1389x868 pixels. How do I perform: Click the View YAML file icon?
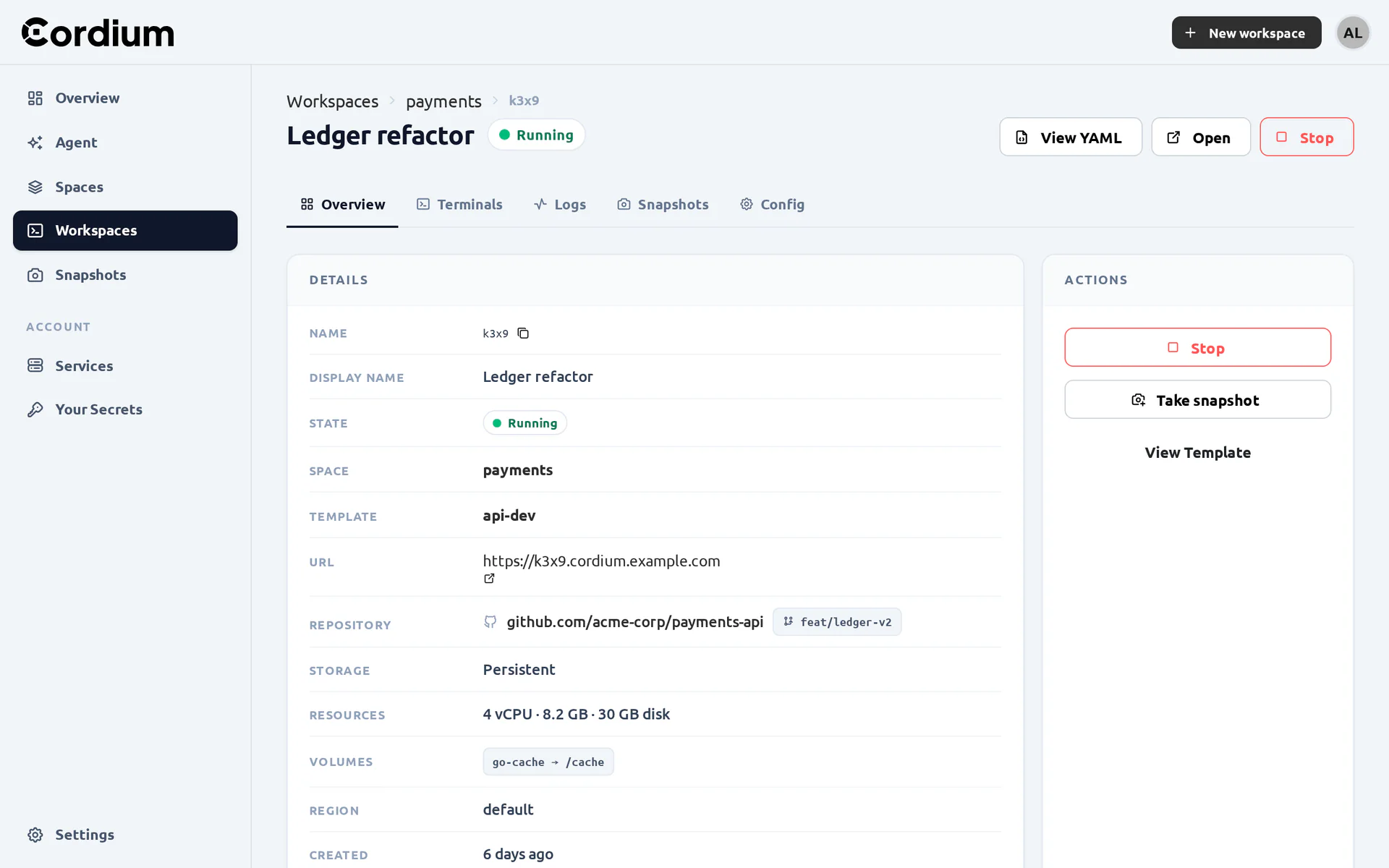(1021, 137)
